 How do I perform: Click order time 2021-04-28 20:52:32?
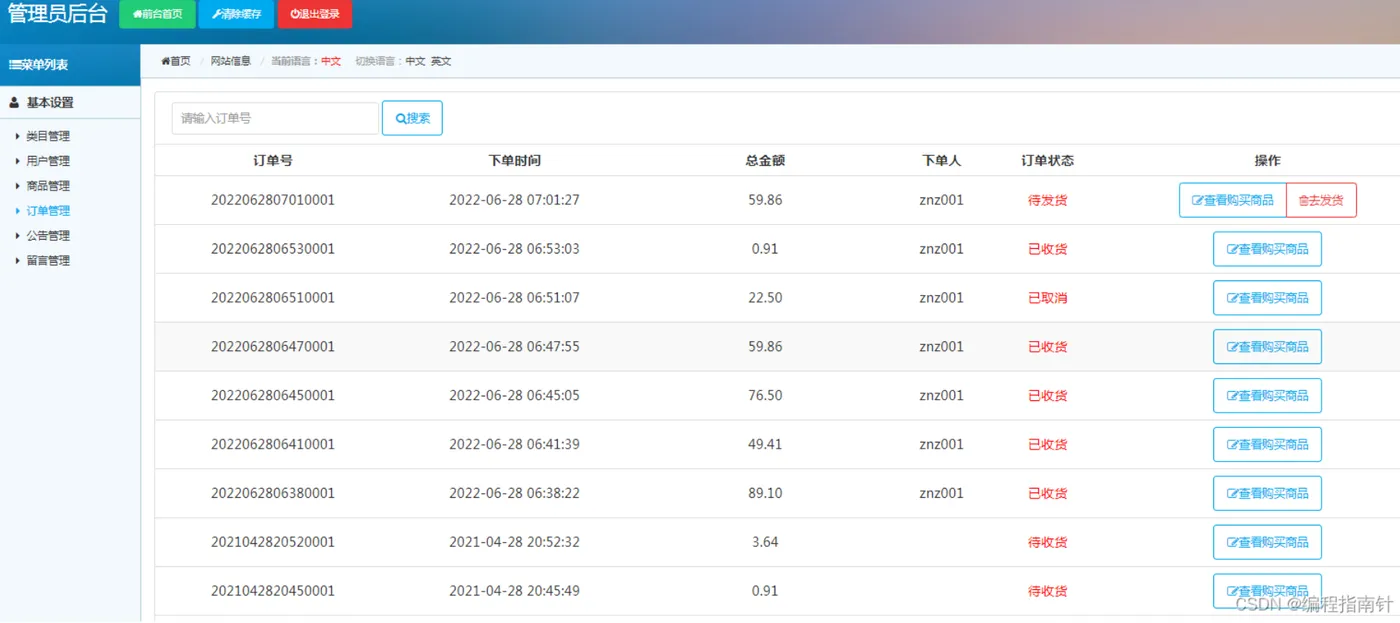point(514,542)
